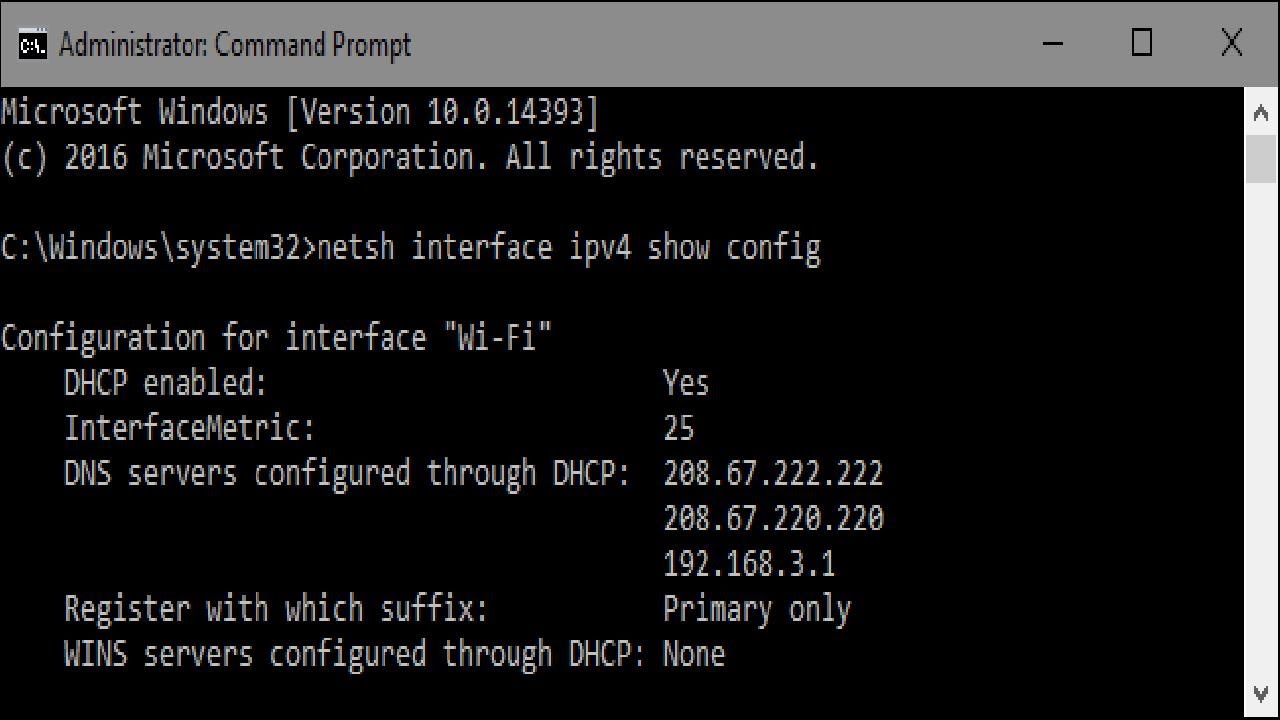
Task: Maximize the Command Prompt window
Action: point(1141,44)
